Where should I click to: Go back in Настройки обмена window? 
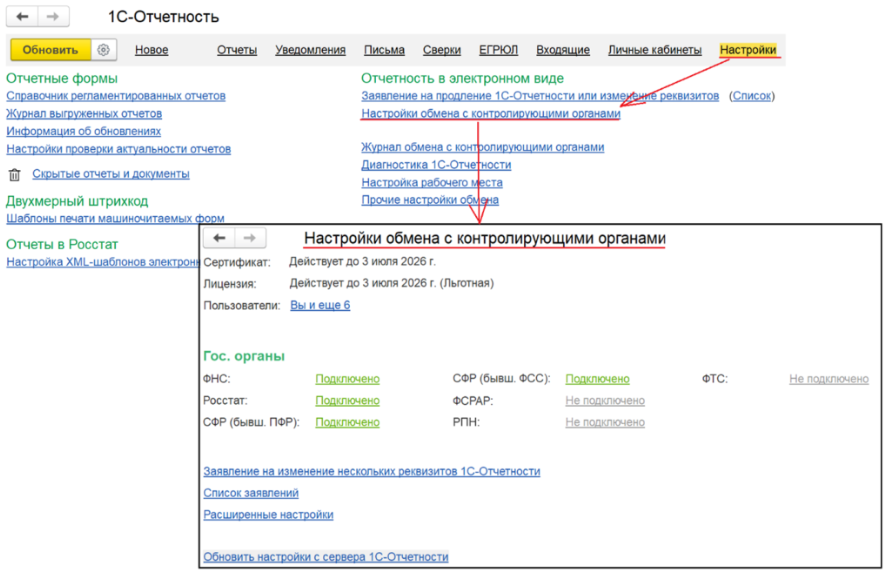point(219,238)
